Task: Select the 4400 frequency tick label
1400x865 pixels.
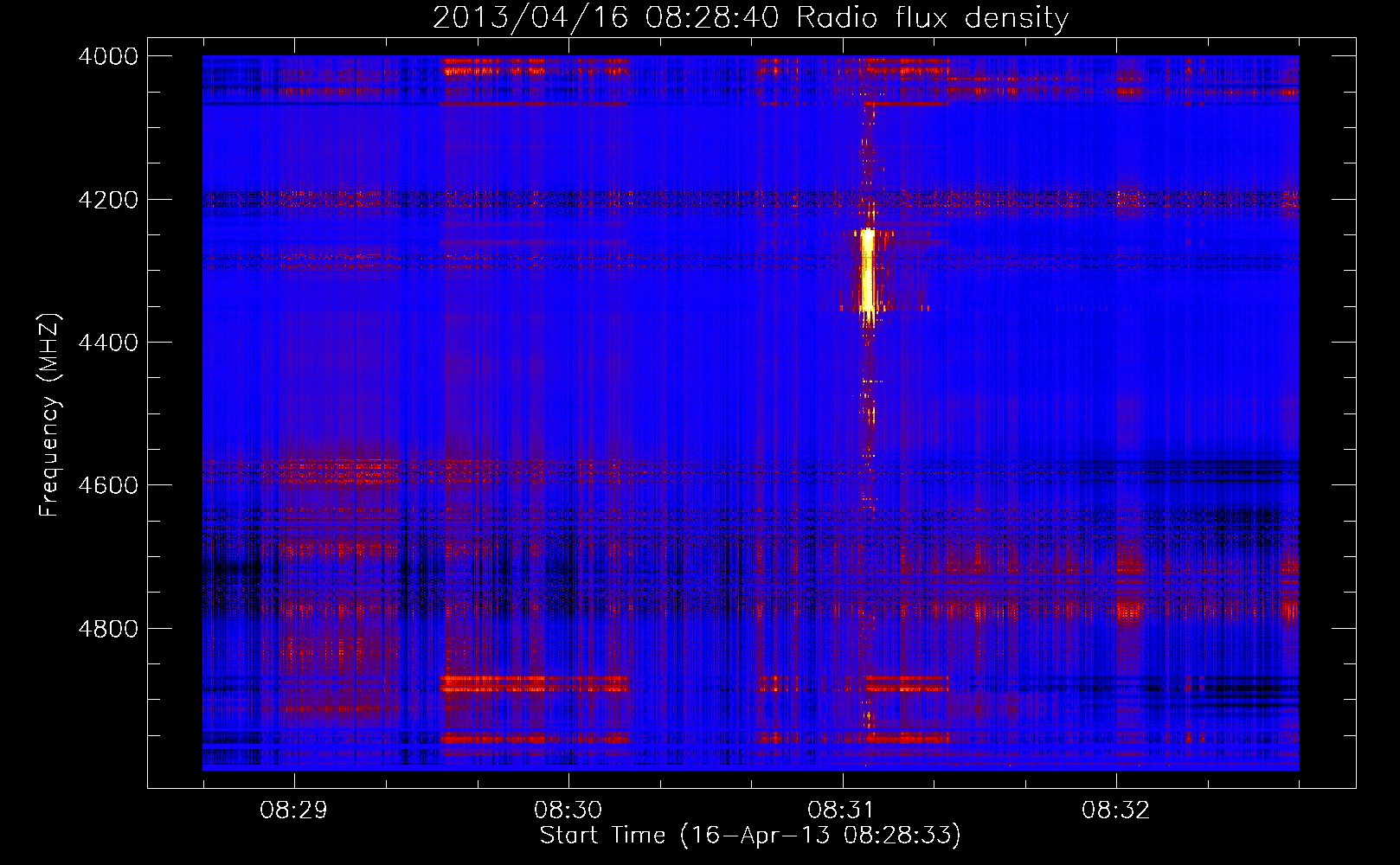Action: pyautogui.click(x=108, y=343)
